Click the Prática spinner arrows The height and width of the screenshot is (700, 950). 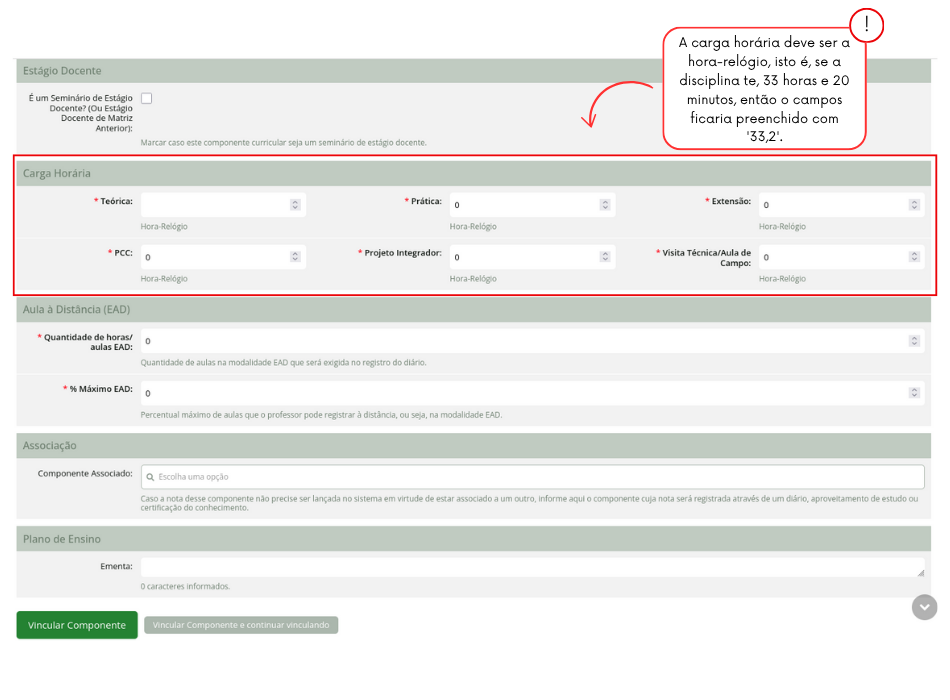click(605, 205)
